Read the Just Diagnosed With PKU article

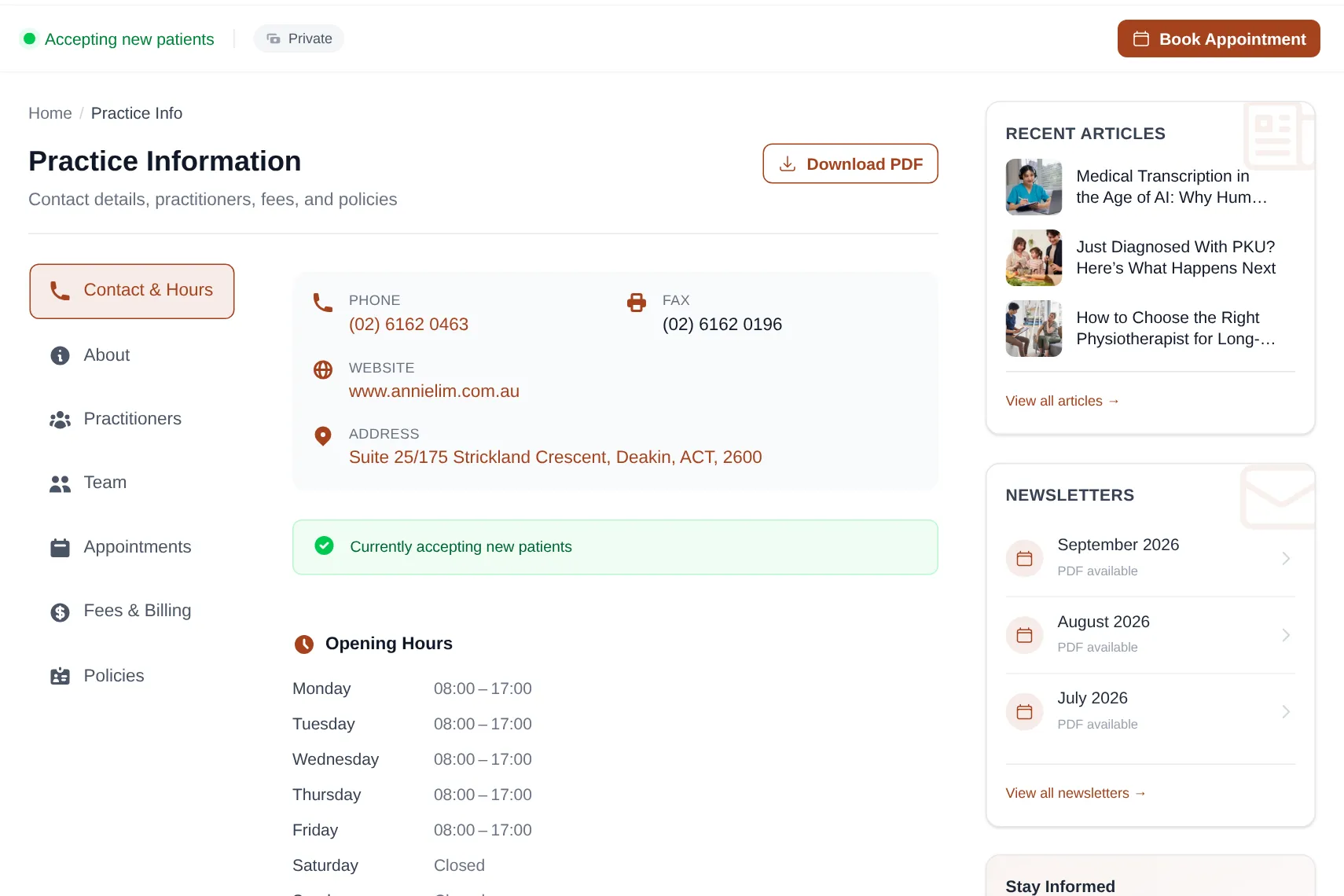1176,258
